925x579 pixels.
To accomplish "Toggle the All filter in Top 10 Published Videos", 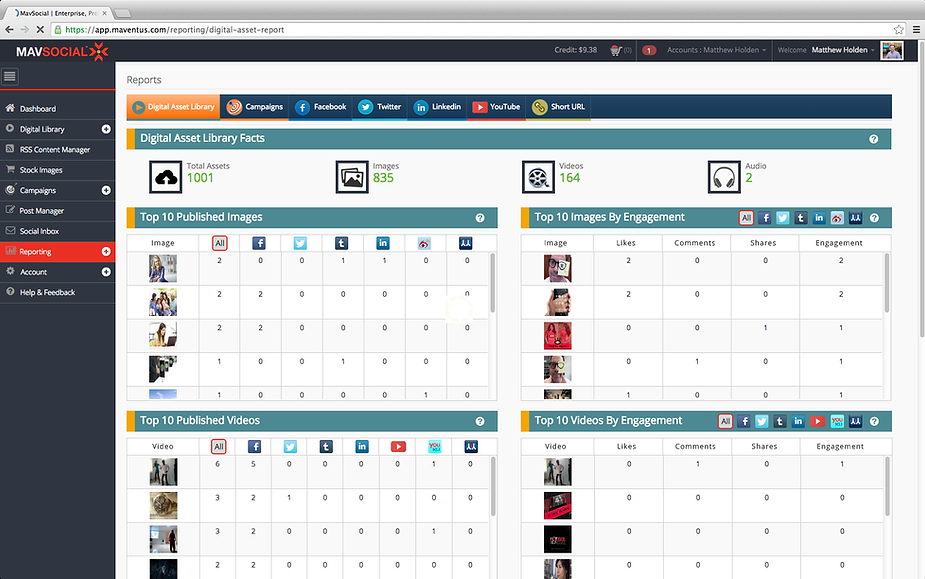I will pyautogui.click(x=218, y=447).
